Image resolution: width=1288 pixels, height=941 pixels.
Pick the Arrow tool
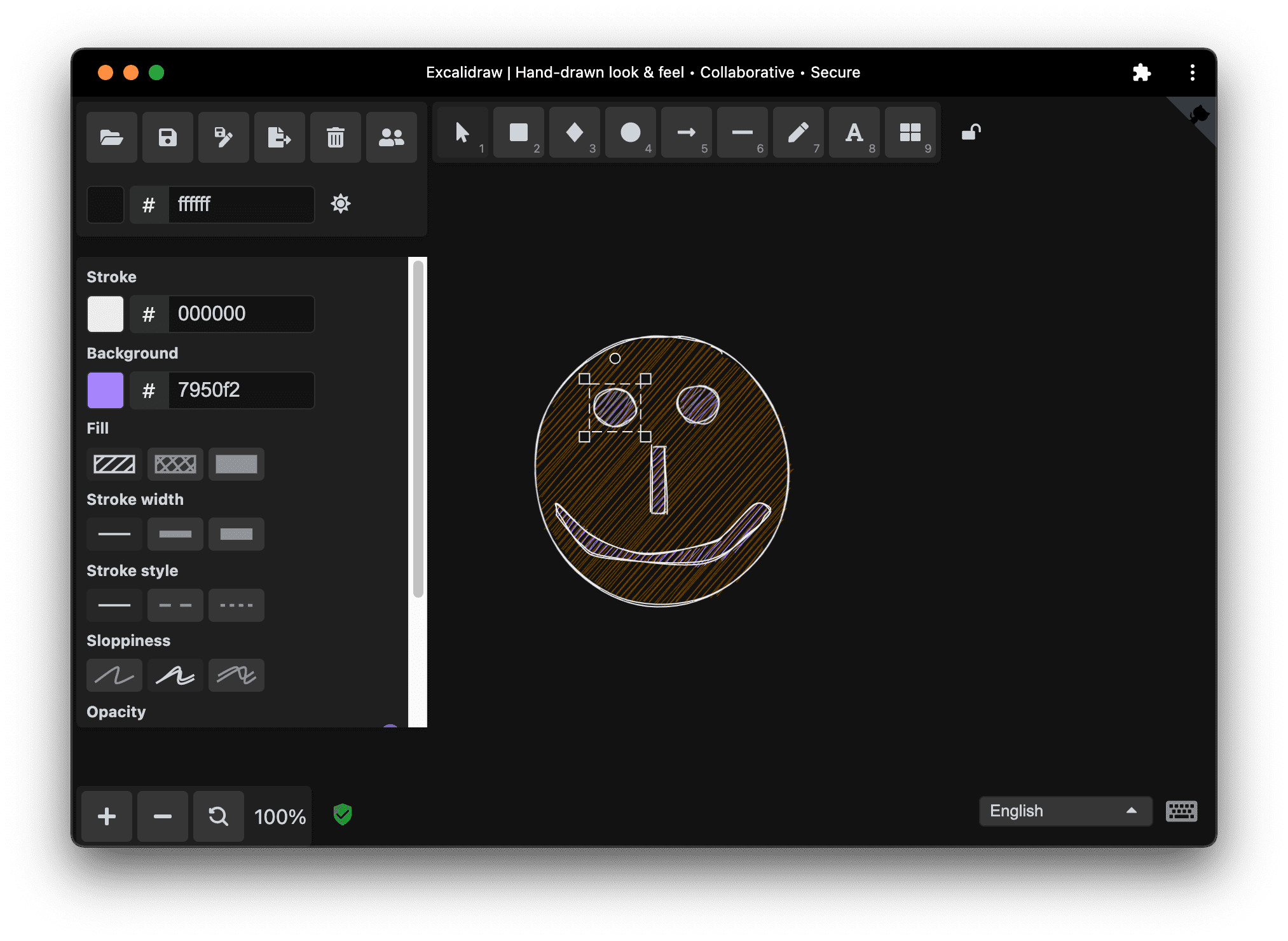pos(686,133)
